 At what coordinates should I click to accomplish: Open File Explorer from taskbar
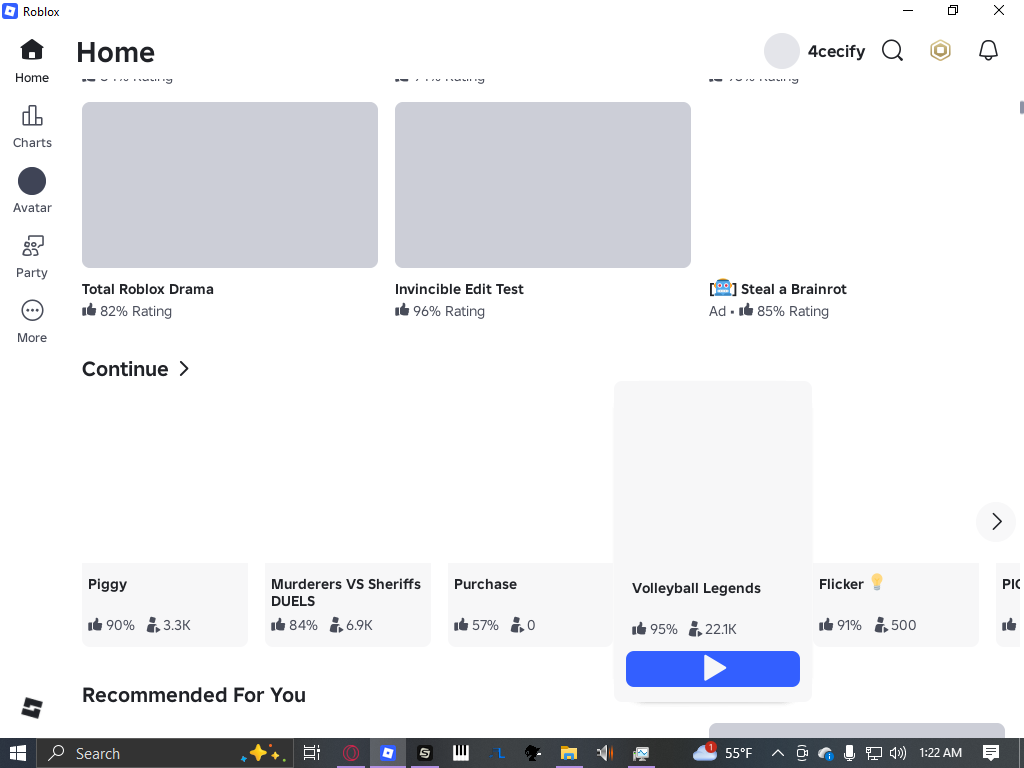tap(568, 753)
